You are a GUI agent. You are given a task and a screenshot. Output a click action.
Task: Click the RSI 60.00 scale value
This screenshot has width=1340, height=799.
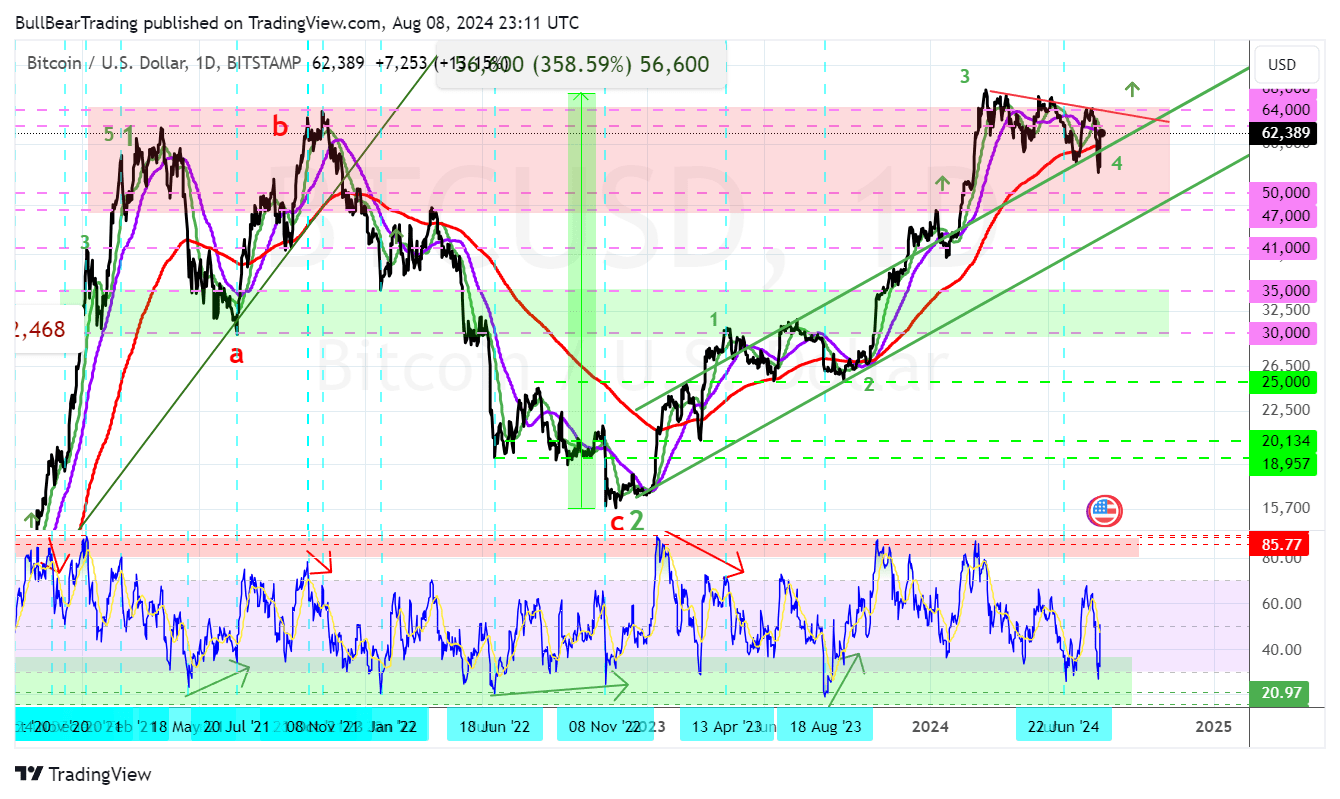click(x=1281, y=603)
